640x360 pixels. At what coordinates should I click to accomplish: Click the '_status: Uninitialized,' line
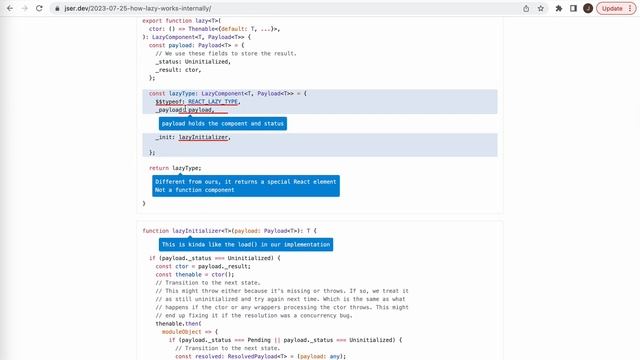(x=193, y=62)
